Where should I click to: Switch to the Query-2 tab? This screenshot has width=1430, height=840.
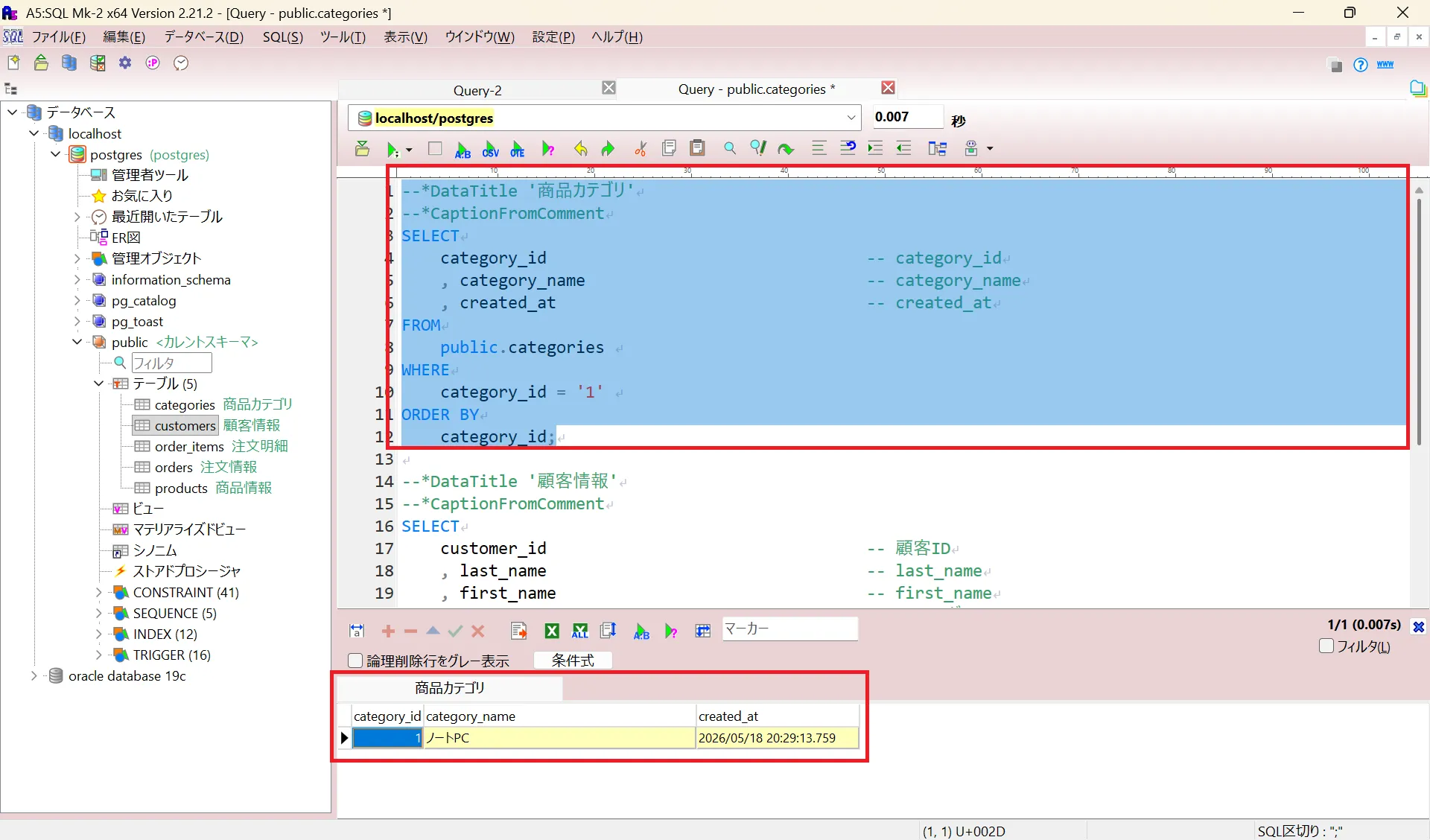pos(477,90)
